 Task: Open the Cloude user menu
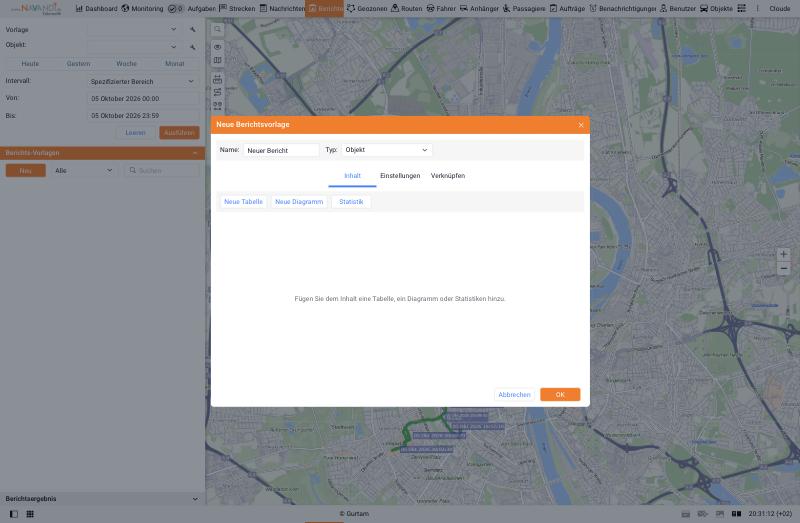coord(779,9)
